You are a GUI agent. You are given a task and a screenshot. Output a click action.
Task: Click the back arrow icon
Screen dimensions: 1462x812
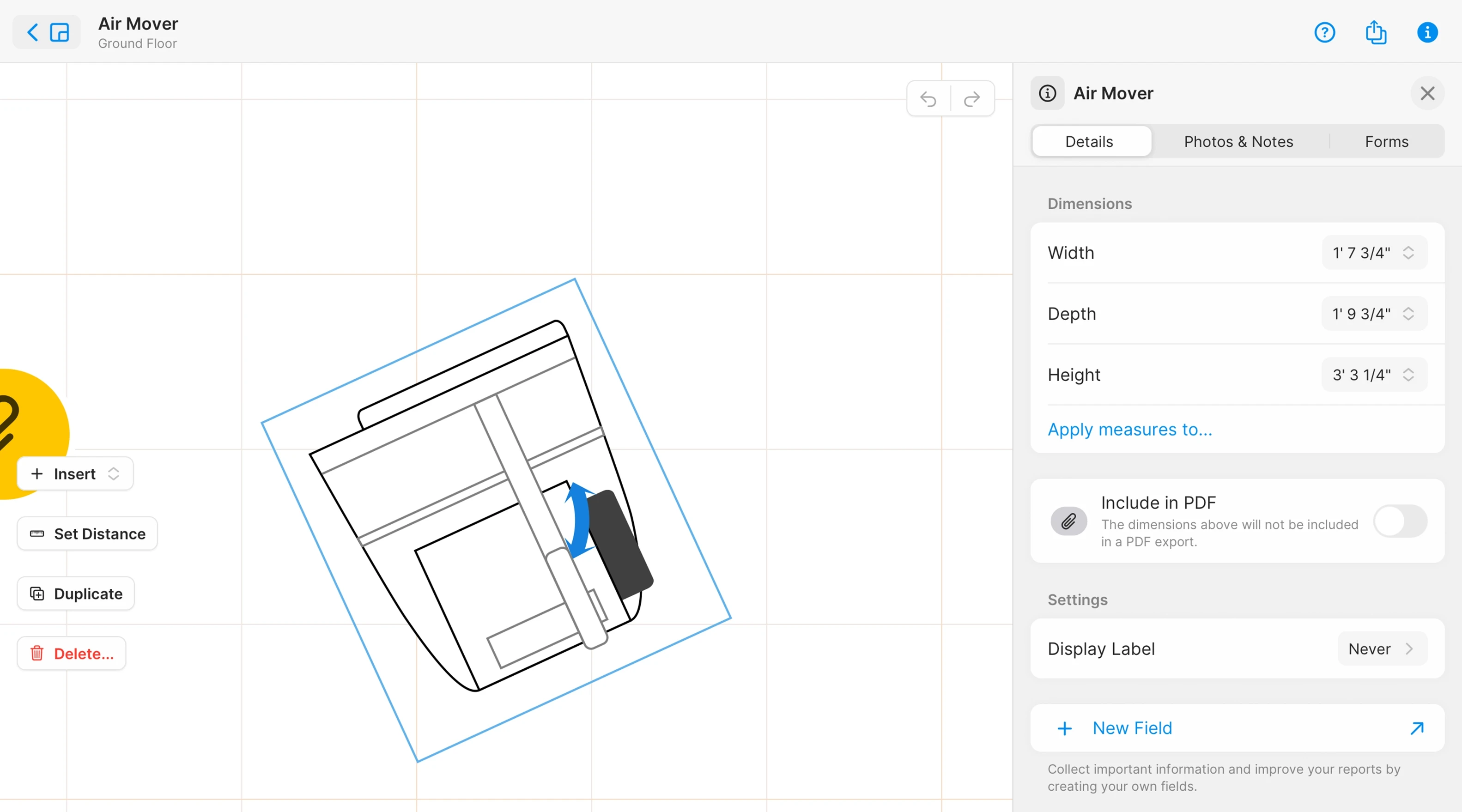coord(32,32)
